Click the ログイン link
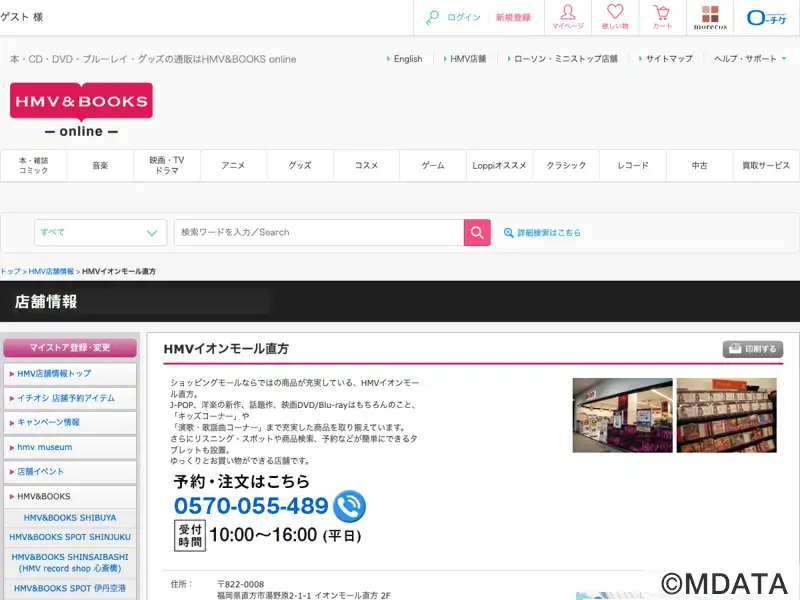This screenshot has height=600, width=800. (x=464, y=17)
